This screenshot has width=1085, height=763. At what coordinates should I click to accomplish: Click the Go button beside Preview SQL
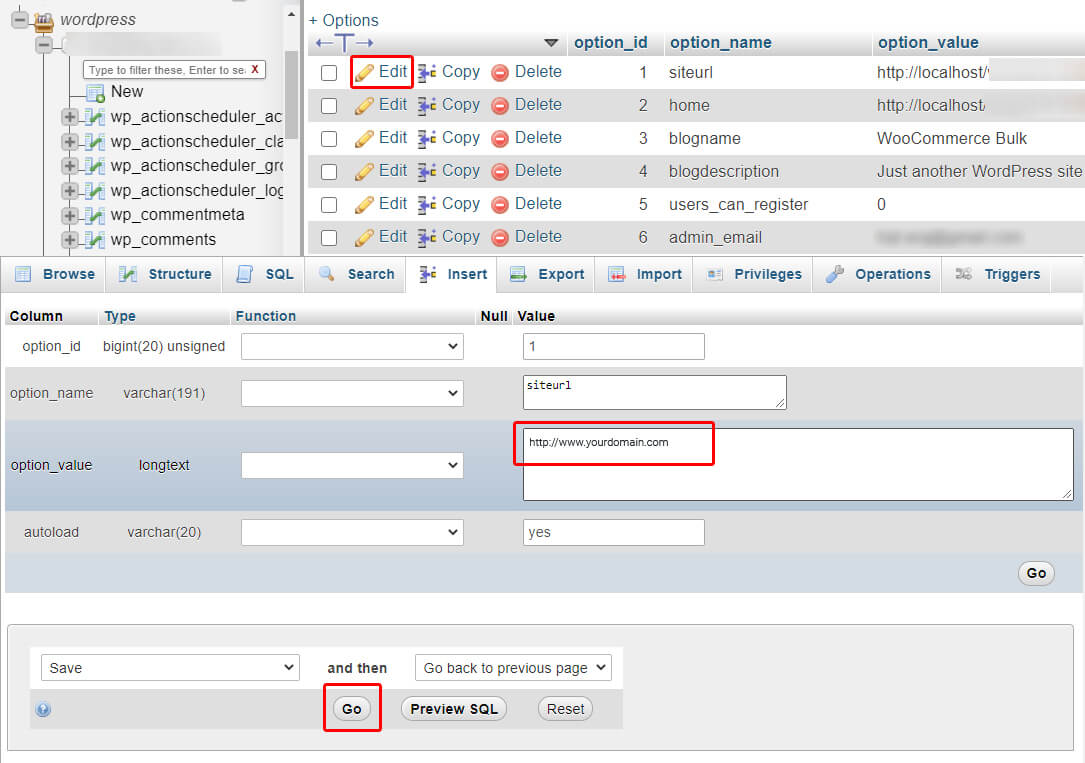point(352,709)
